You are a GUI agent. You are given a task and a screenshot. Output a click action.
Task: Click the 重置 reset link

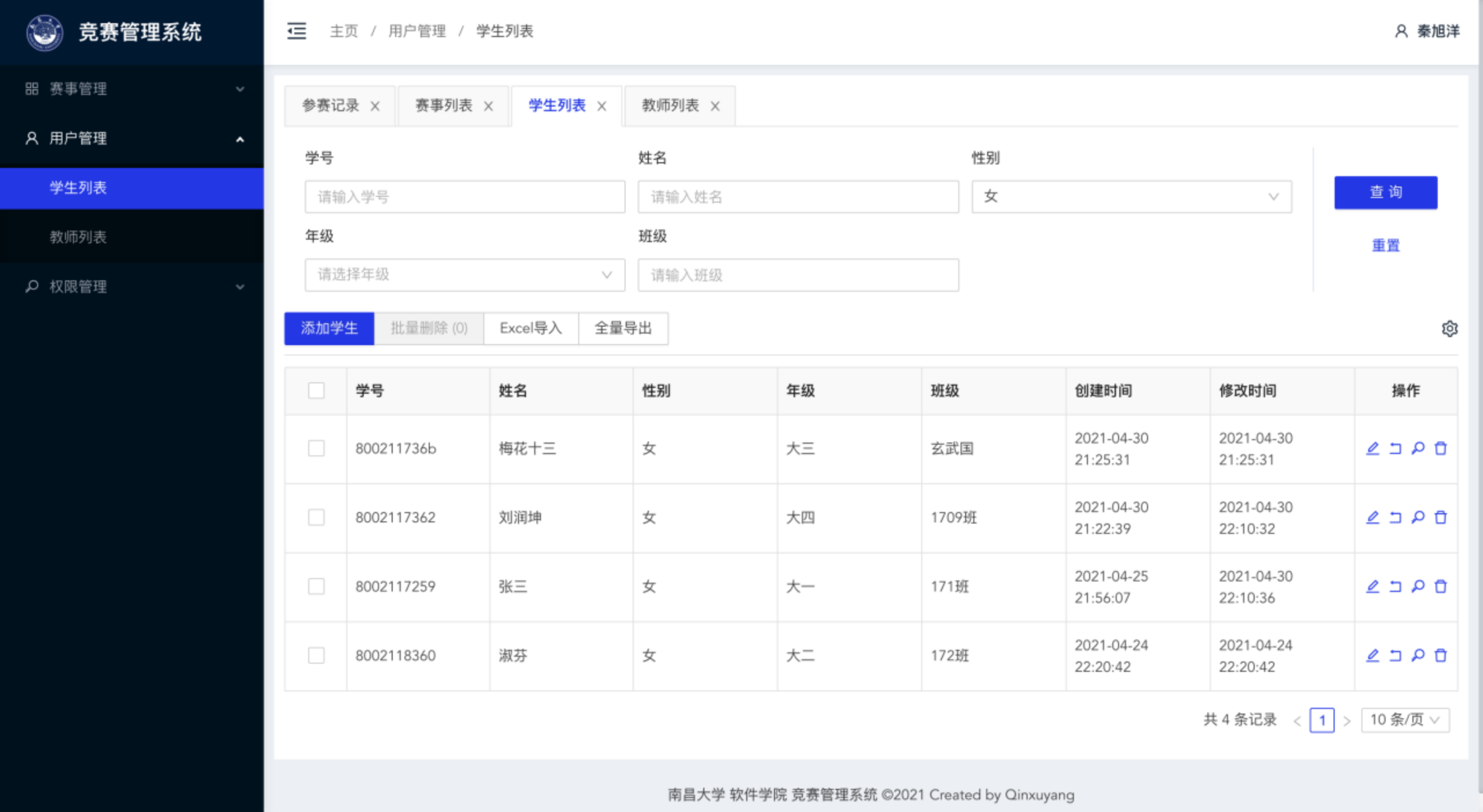coord(1385,246)
